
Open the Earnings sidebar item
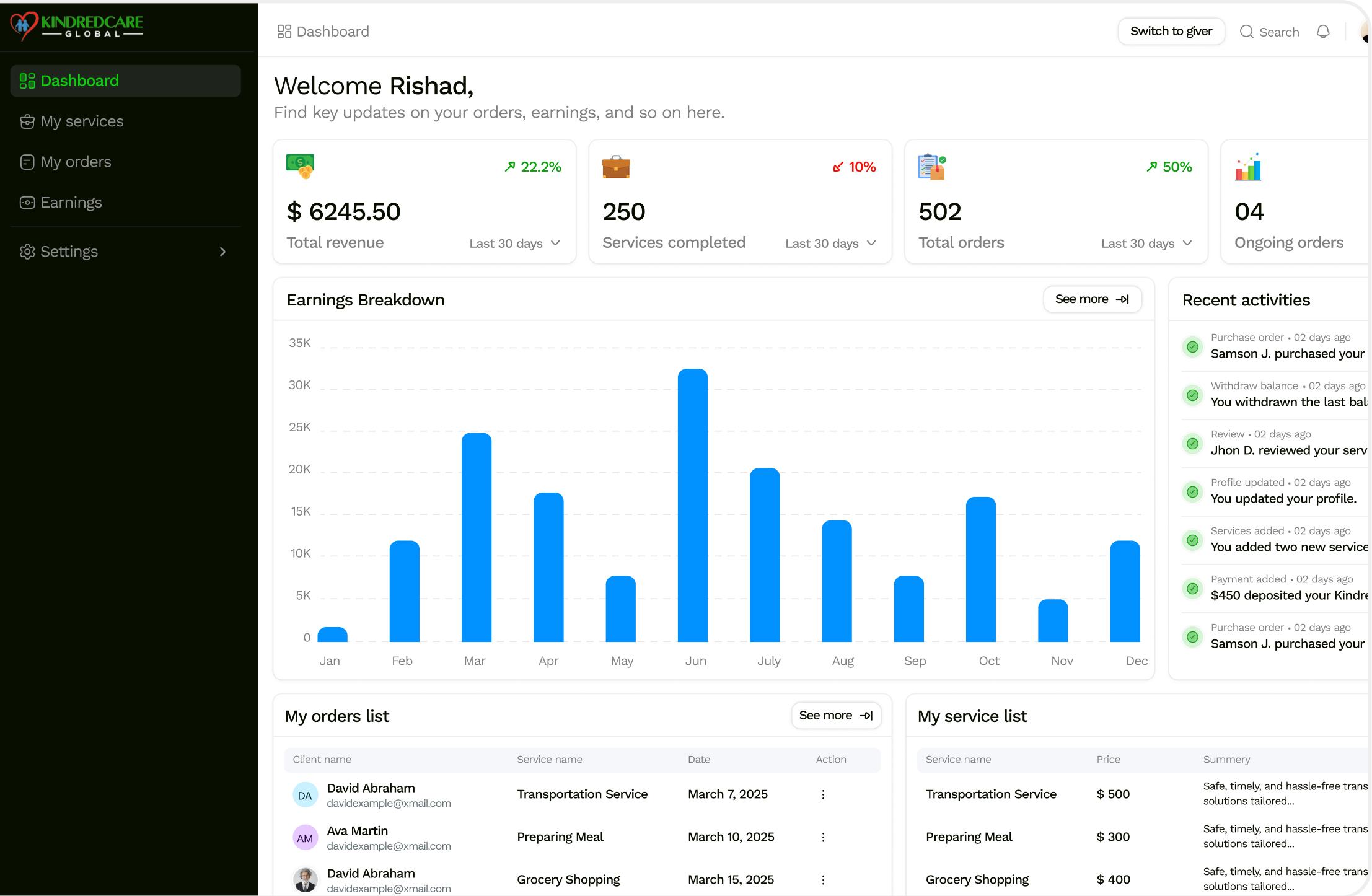pyautogui.click(x=71, y=203)
